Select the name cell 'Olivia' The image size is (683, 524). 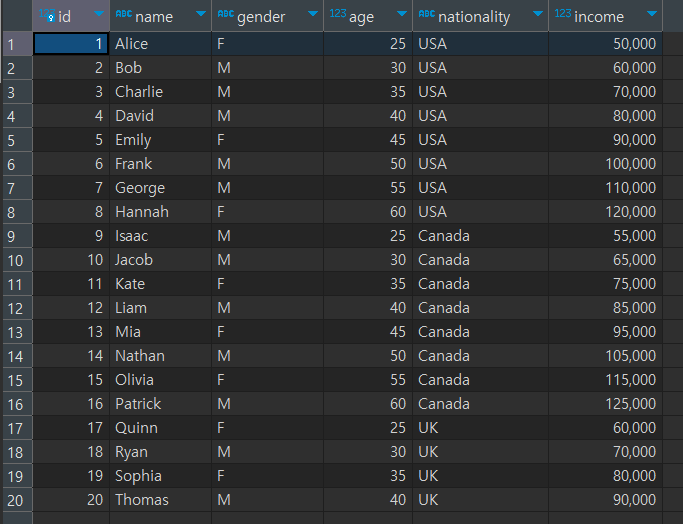pos(160,380)
